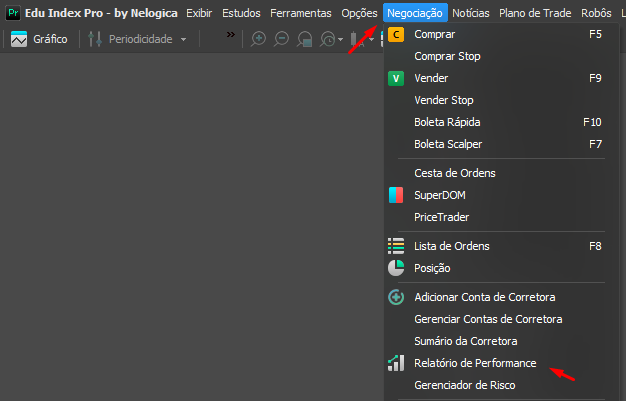Click the Gráfico chart icon
The height and width of the screenshot is (401, 626).
(19, 39)
